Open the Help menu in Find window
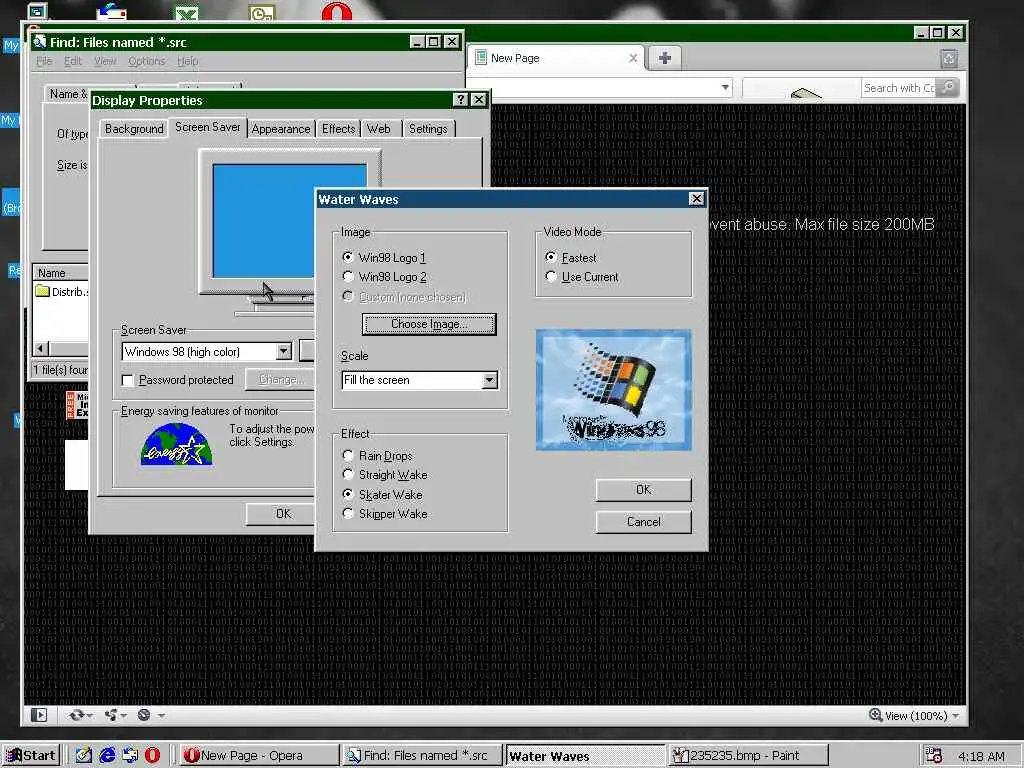1024x768 pixels. click(x=187, y=61)
